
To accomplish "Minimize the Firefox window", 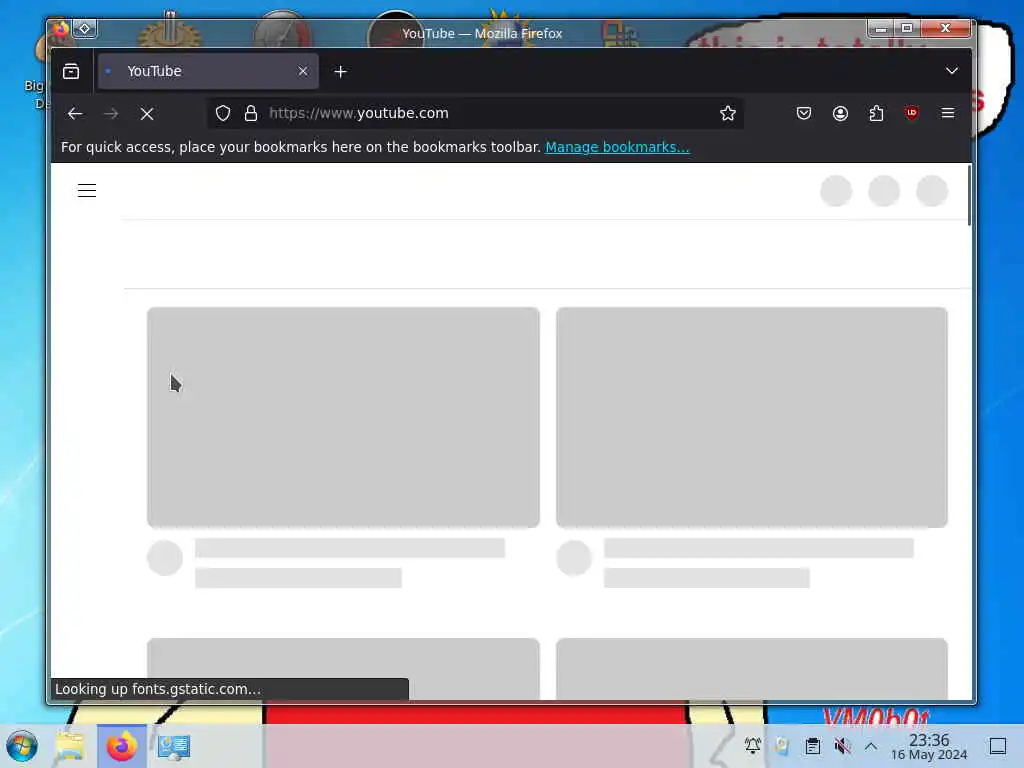I will coord(881,28).
